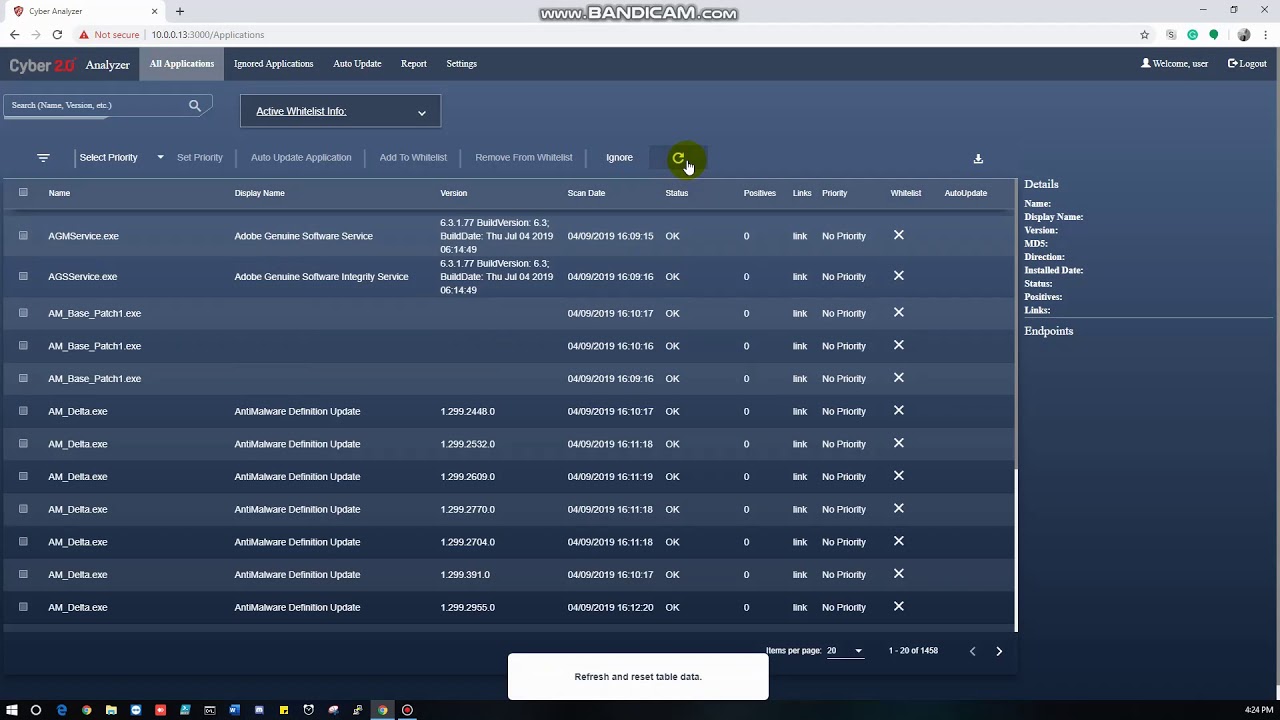Click whitelist X for AM_Delta.exe version 1.299.2448.0
Screen dimensions: 1280x720
coord(898,410)
